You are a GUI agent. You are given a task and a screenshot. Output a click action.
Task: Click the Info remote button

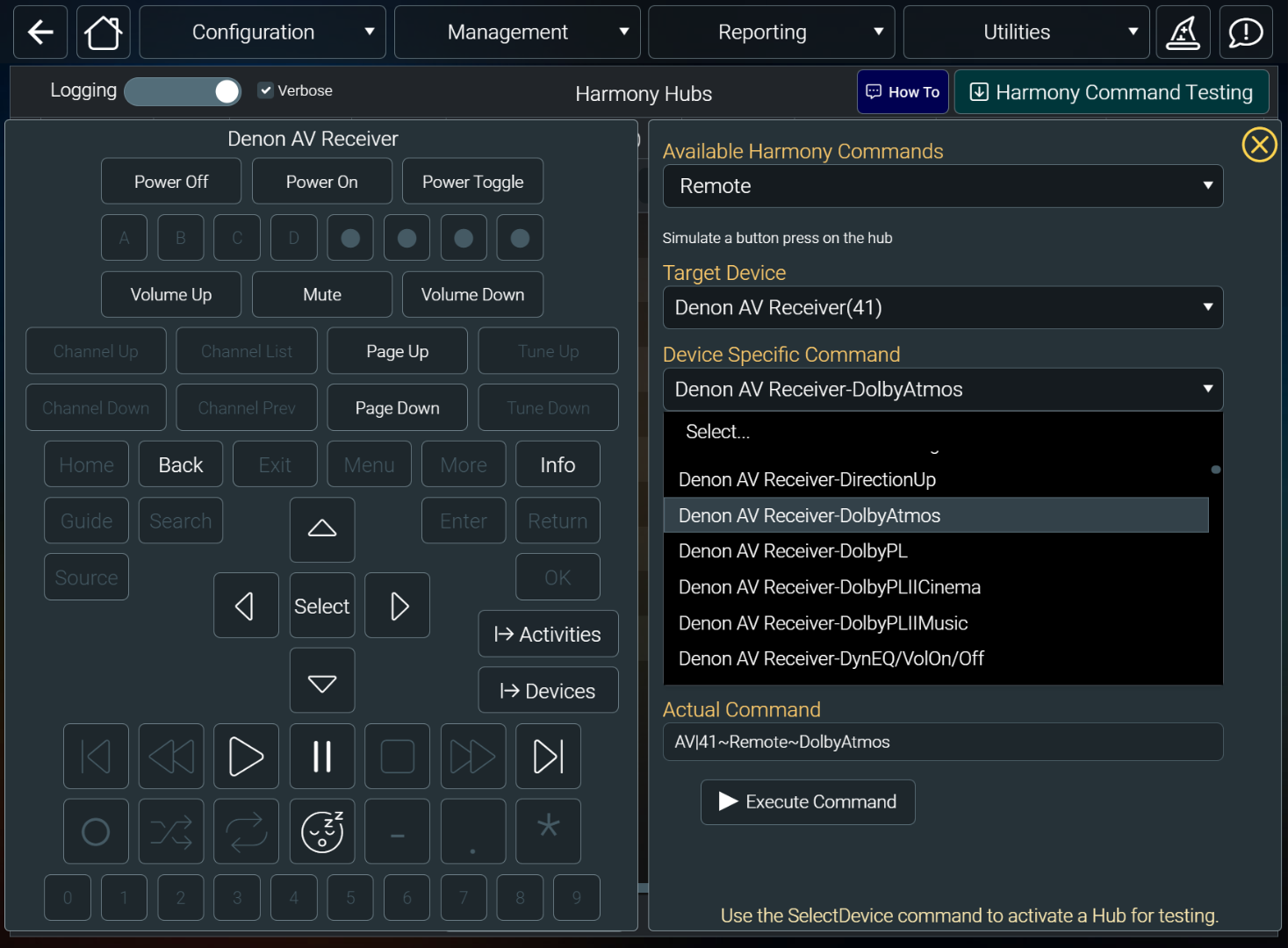[558, 464]
